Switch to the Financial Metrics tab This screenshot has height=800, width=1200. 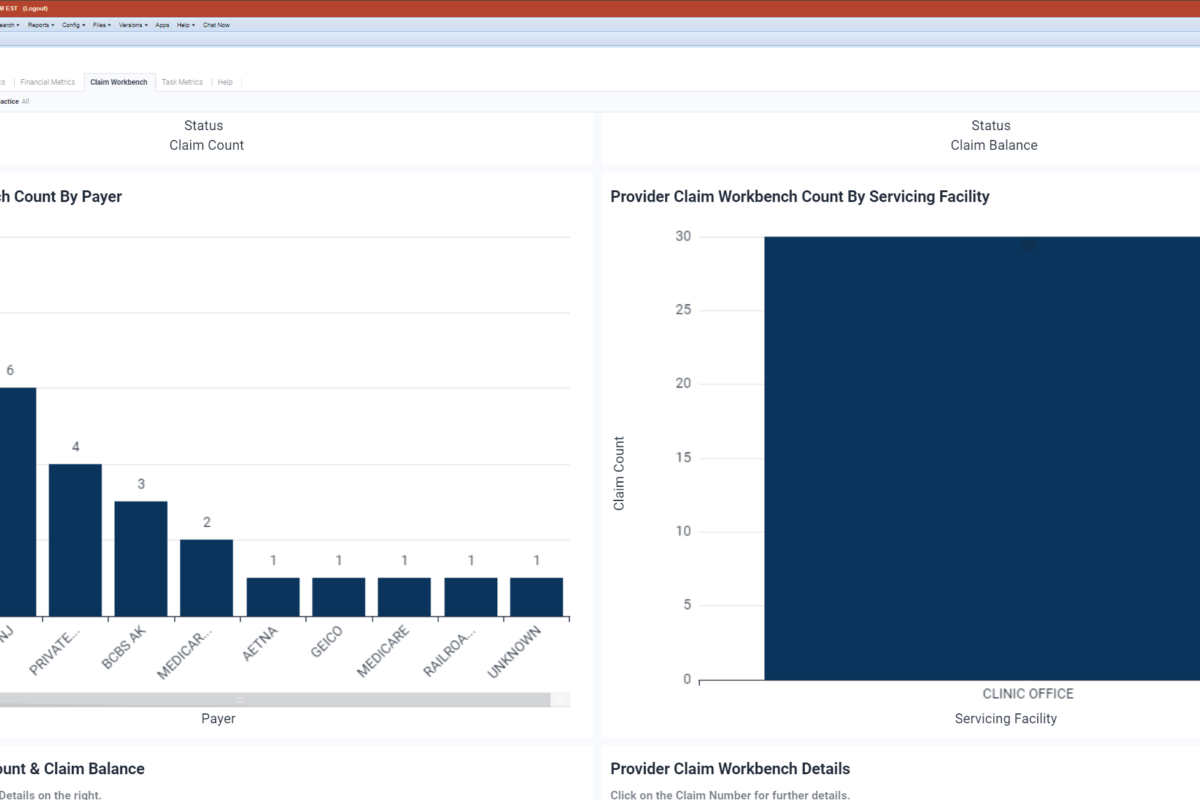tap(48, 82)
